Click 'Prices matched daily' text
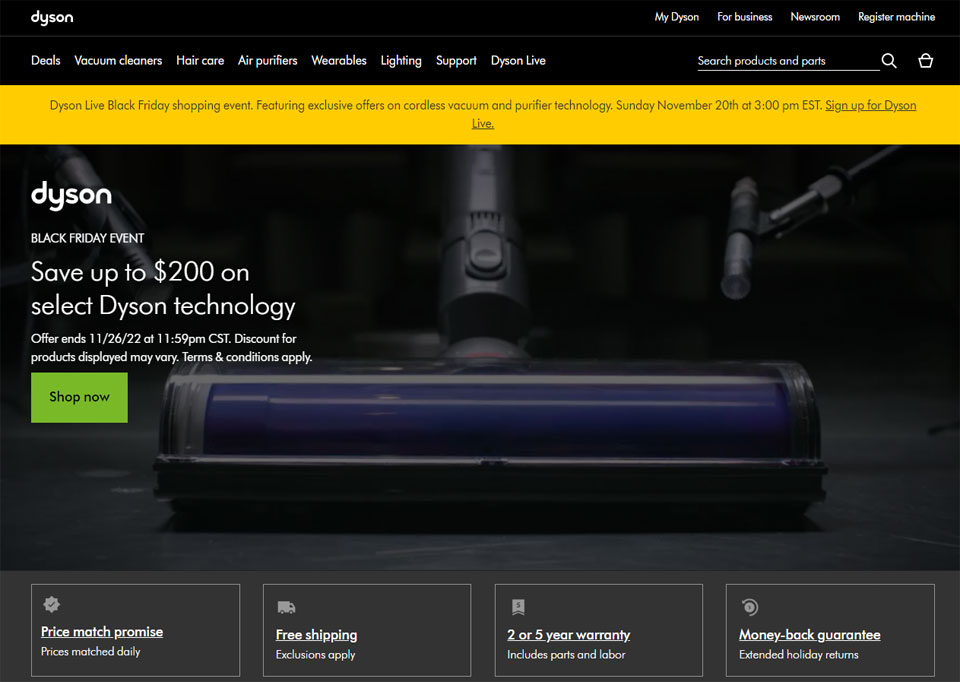Image resolution: width=960 pixels, height=682 pixels. [x=91, y=652]
